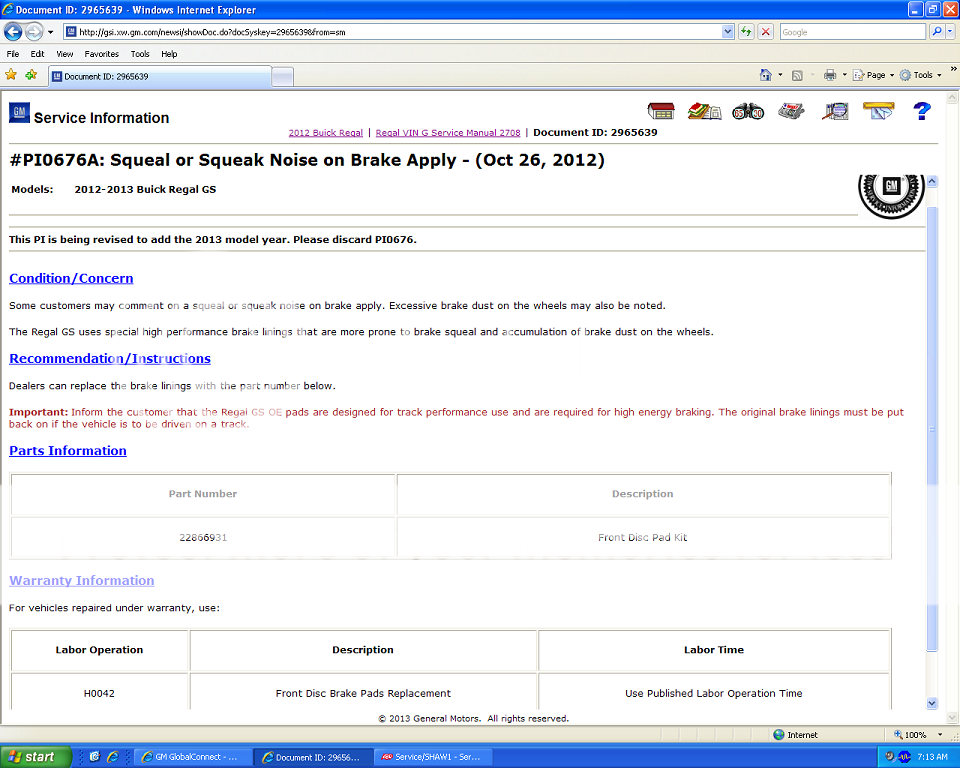The image size is (960, 768).
Task: Open the stacked books manuals icon
Action: tap(705, 111)
